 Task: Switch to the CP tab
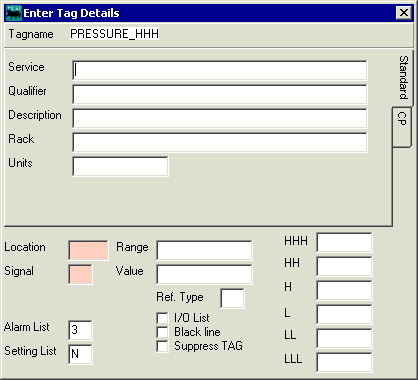(x=402, y=127)
